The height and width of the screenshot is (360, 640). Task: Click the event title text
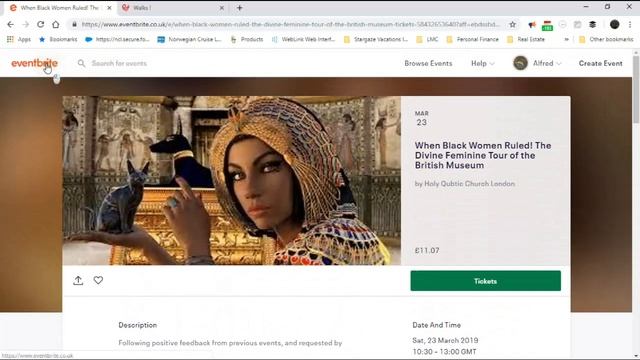(x=483, y=156)
